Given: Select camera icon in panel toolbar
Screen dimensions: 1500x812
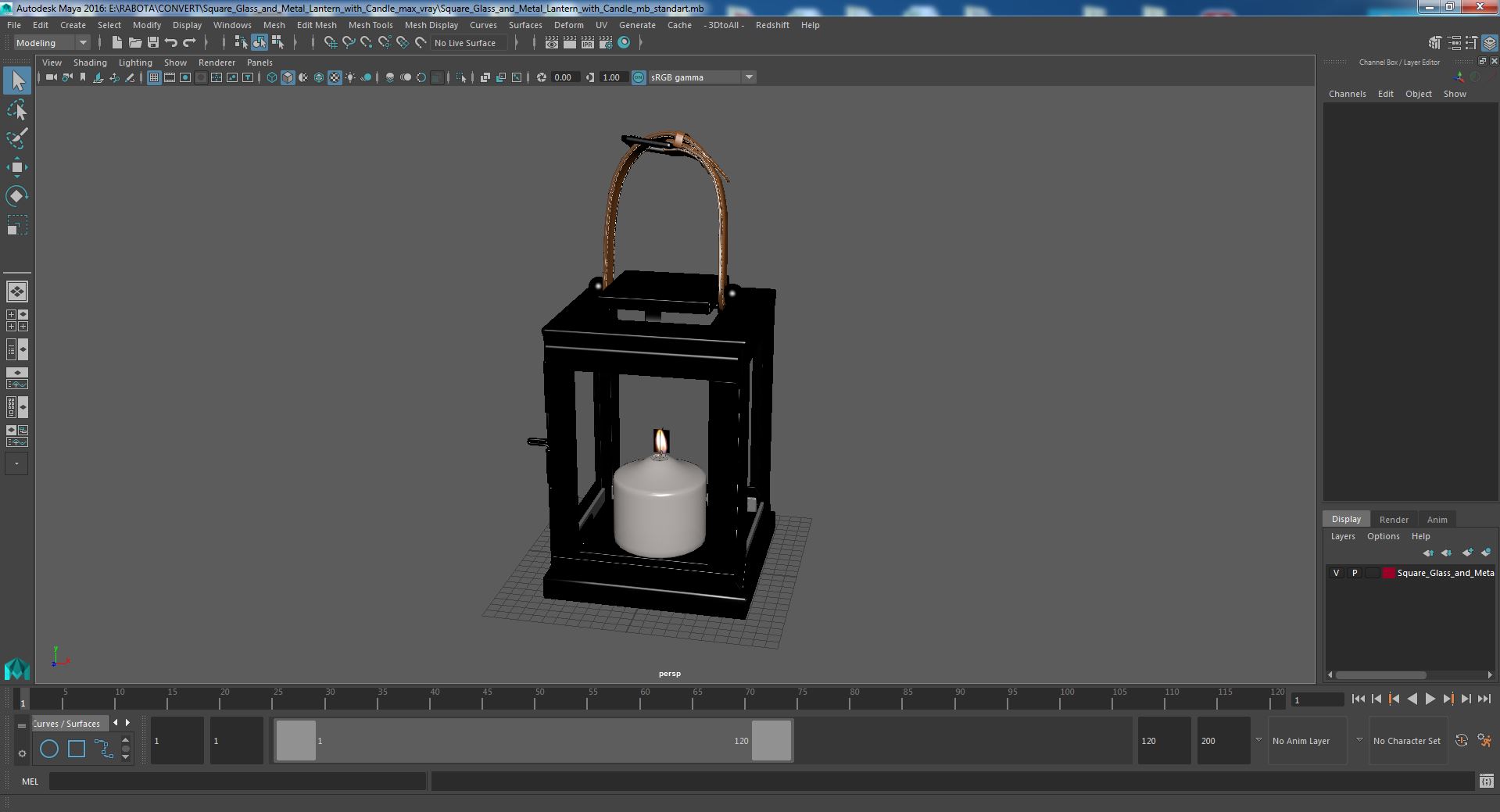Looking at the screenshot, I should 52,77.
